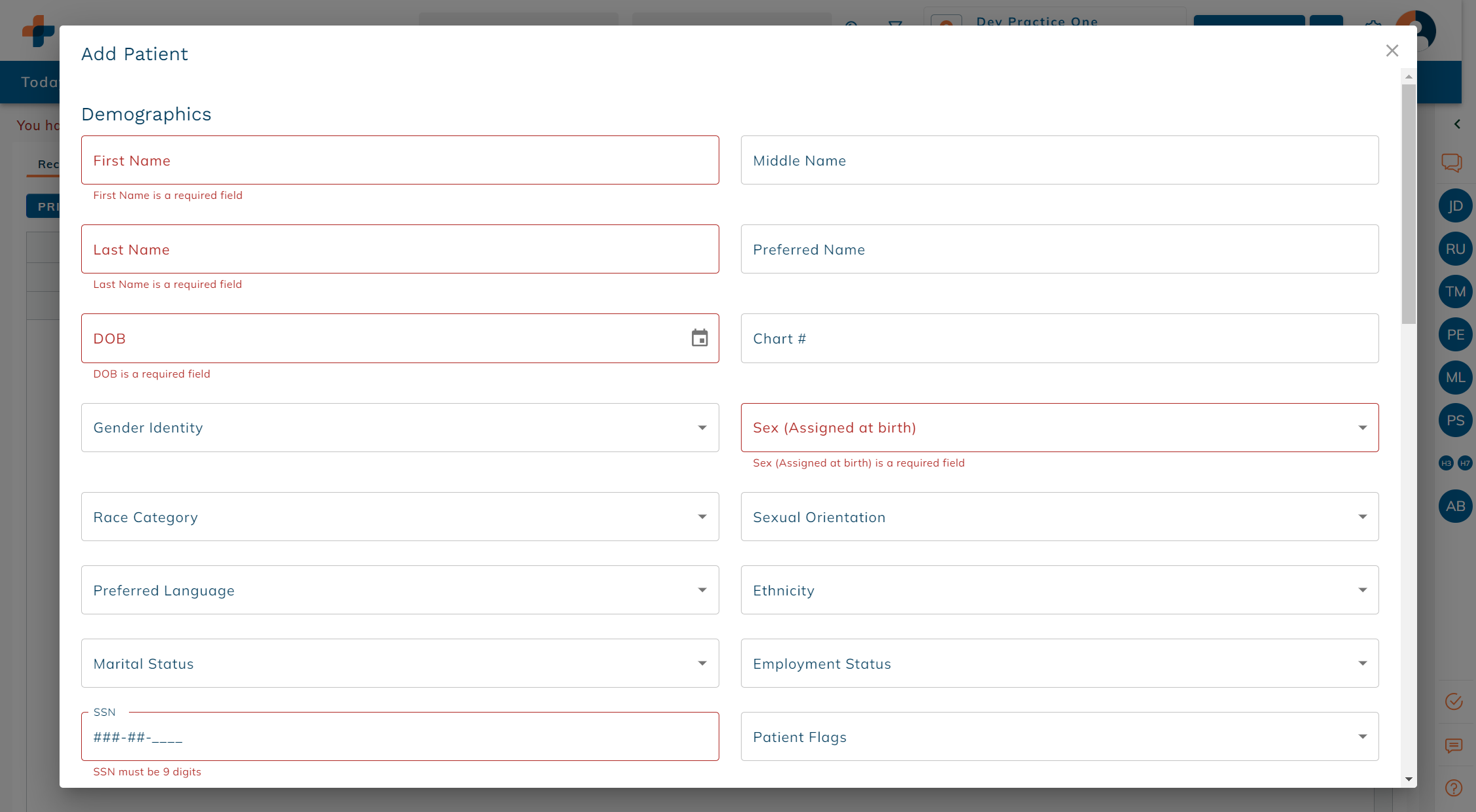This screenshot has width=1476, height=812.
Task: Open Sex (Assigned at birth) dropdown
Action: click(1059, 428)
